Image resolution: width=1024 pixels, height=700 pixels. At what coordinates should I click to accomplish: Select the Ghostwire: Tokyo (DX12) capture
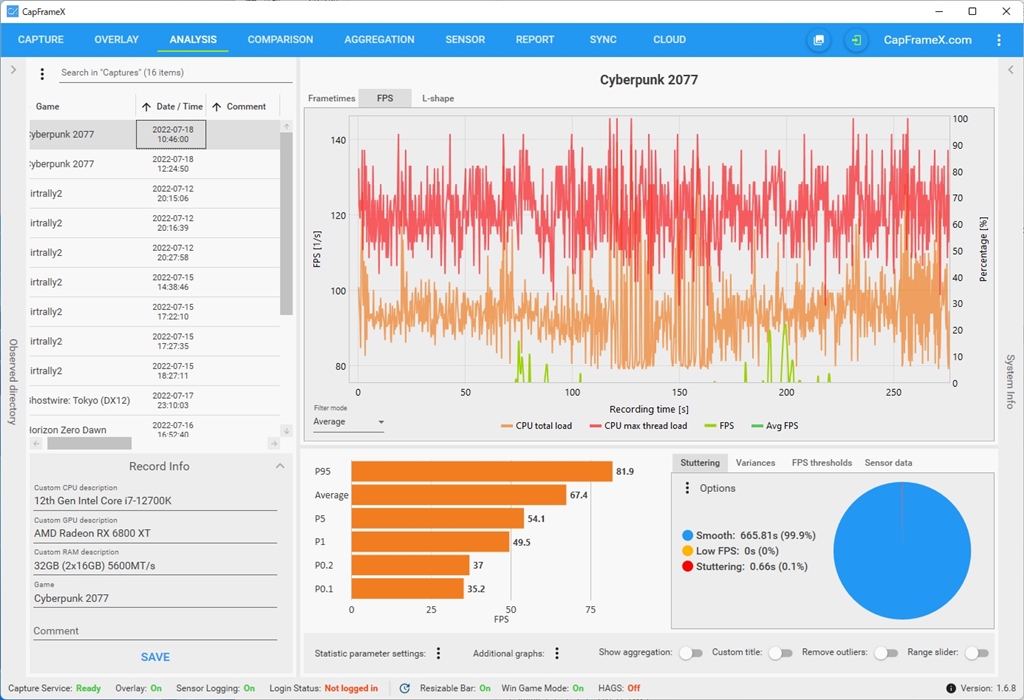coord(154,400)
